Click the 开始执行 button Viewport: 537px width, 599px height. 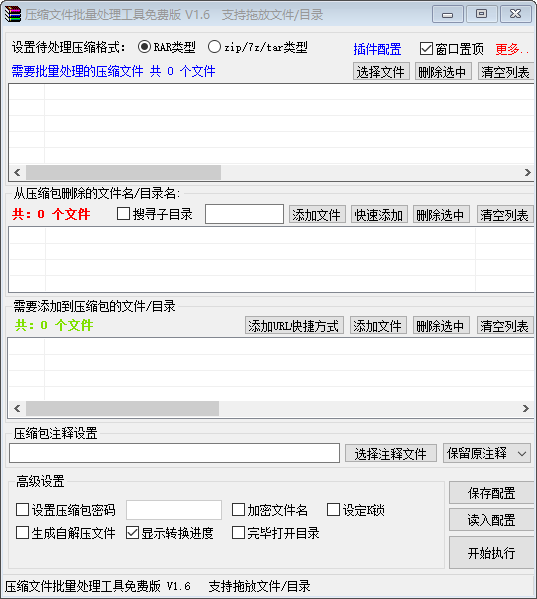point(492,552)
